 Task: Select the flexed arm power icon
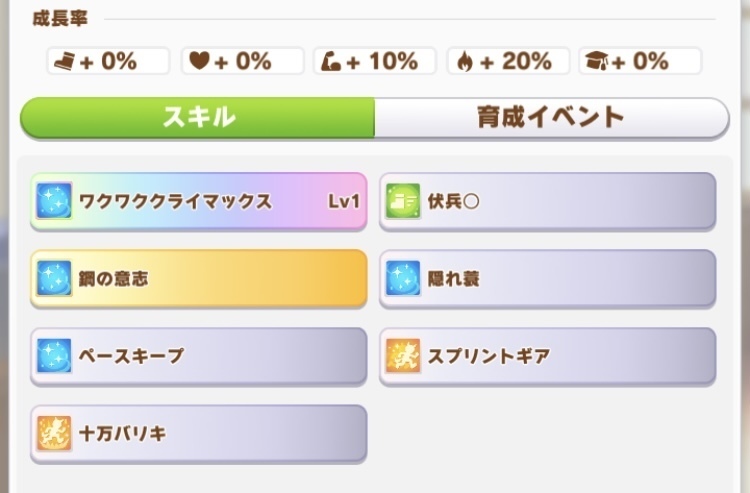tap(331, 62)
